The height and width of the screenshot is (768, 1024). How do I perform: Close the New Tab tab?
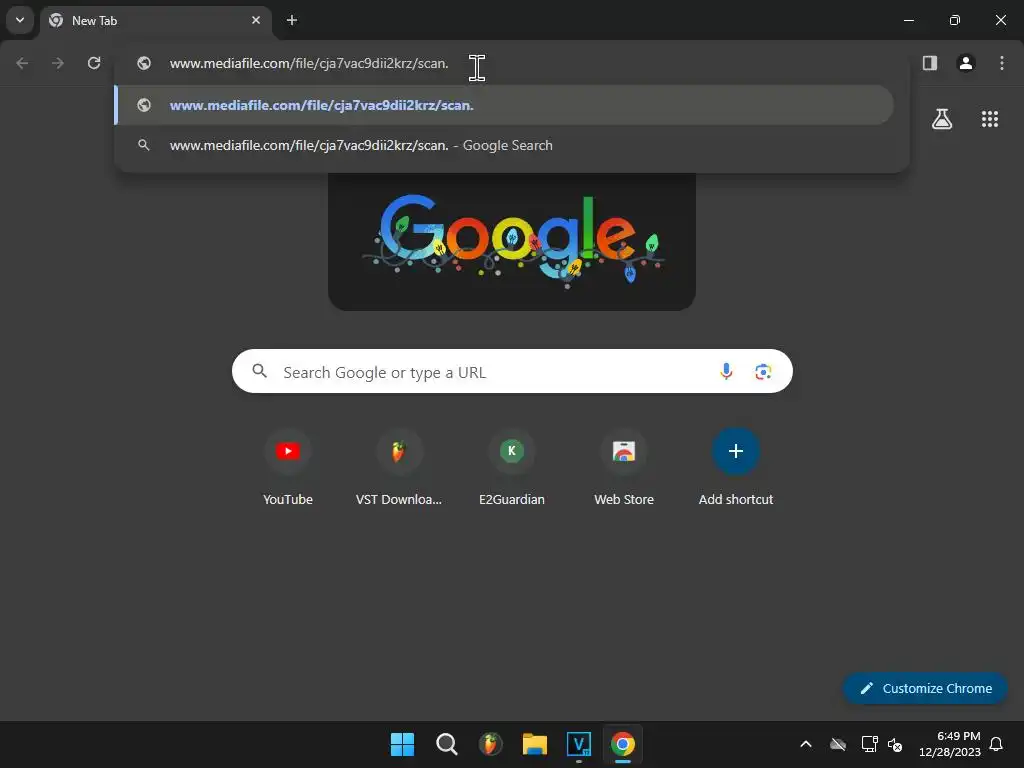coord(256,20)
